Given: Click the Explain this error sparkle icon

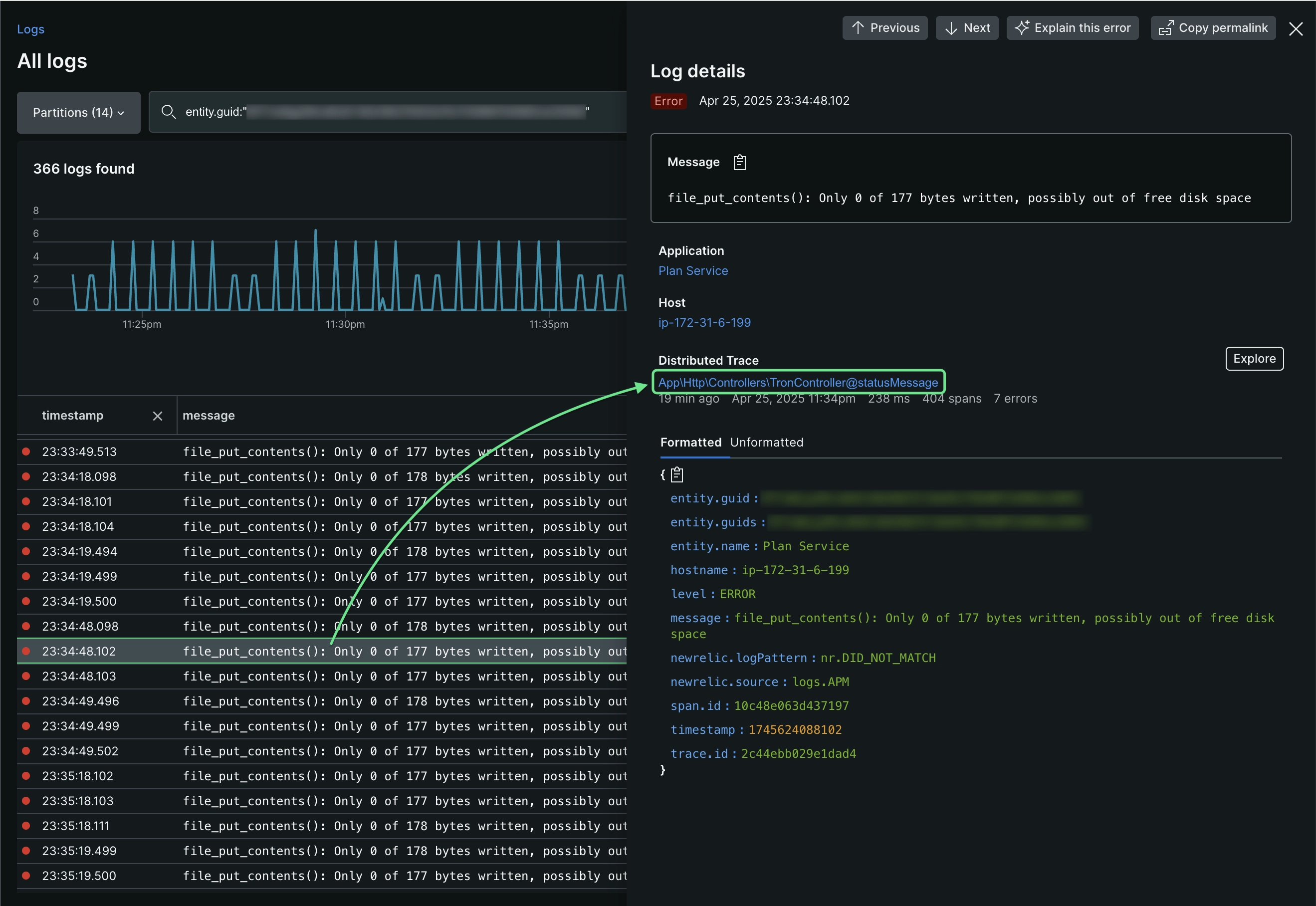Looking at the screenshot, I should (1023, 26).
